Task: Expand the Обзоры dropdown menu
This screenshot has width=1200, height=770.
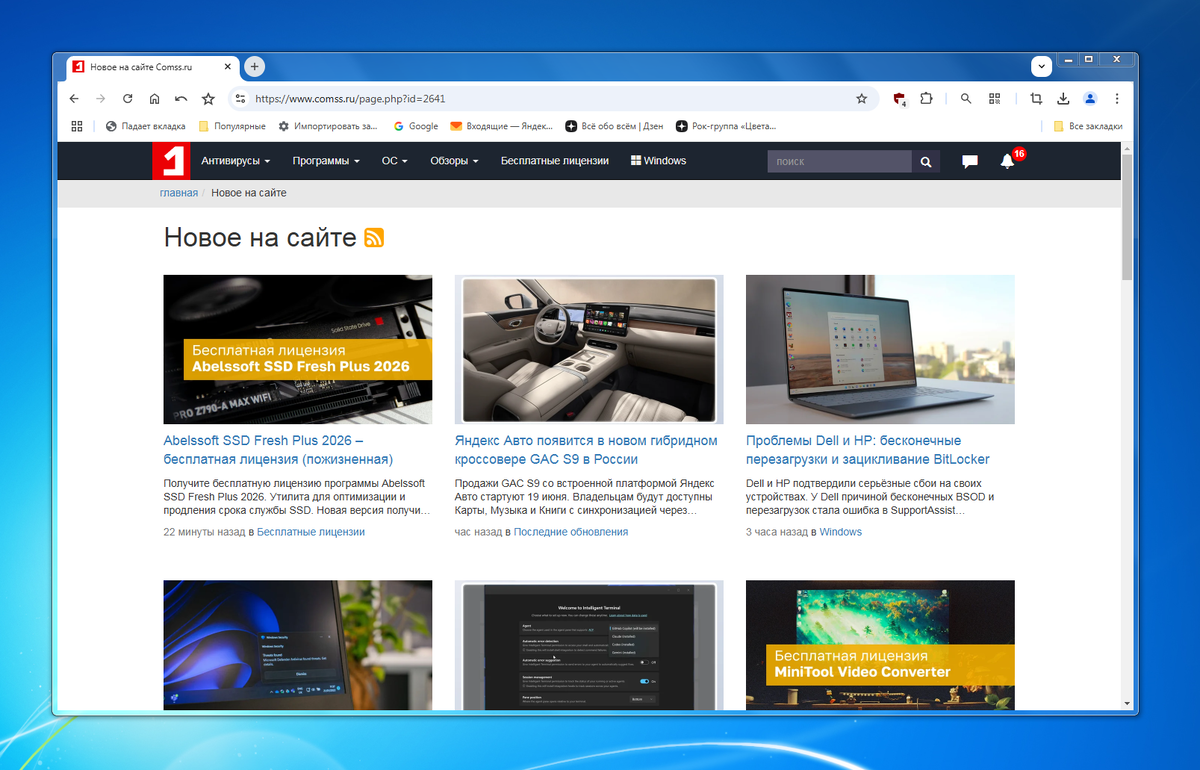Action: [454, 161]
